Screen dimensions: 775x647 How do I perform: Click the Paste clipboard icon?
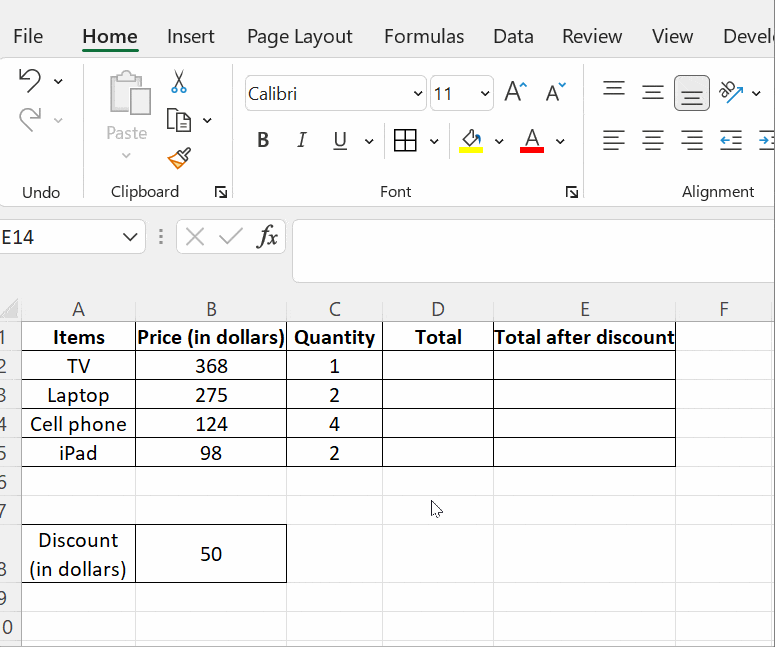(129, 92)
